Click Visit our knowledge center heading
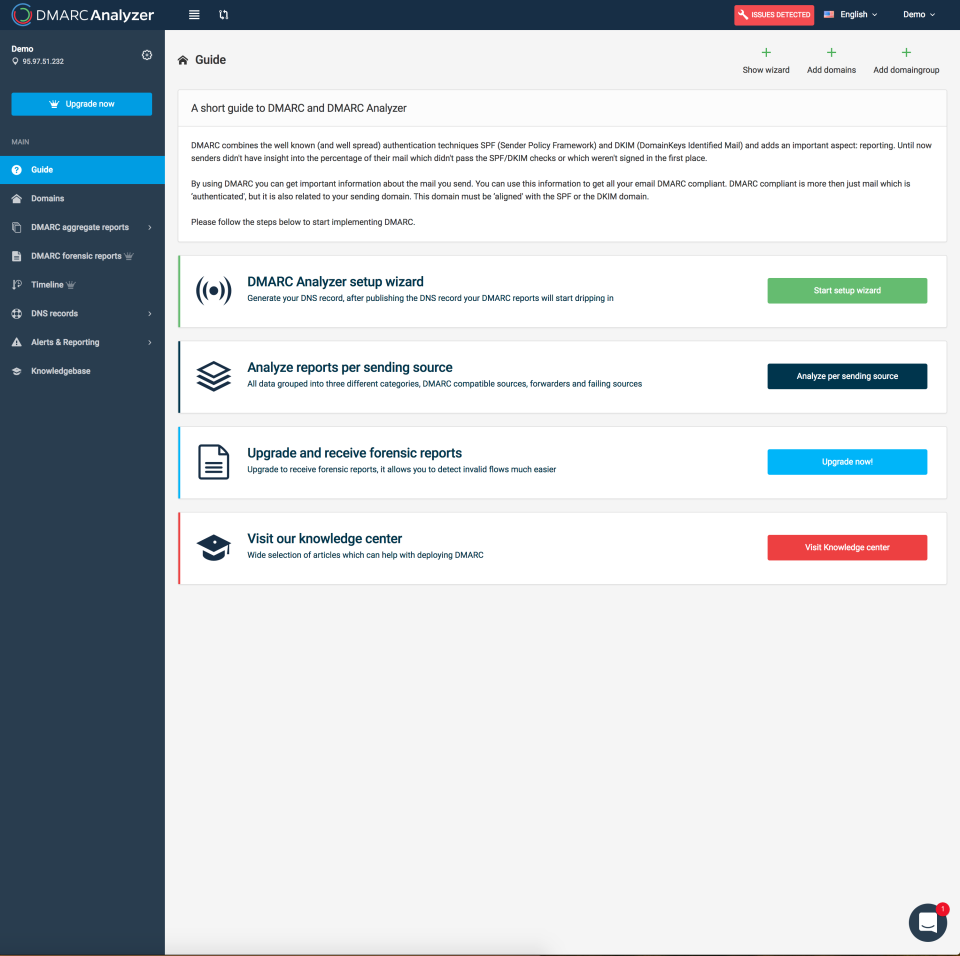The image size is (960, 956). pos(324,539)
